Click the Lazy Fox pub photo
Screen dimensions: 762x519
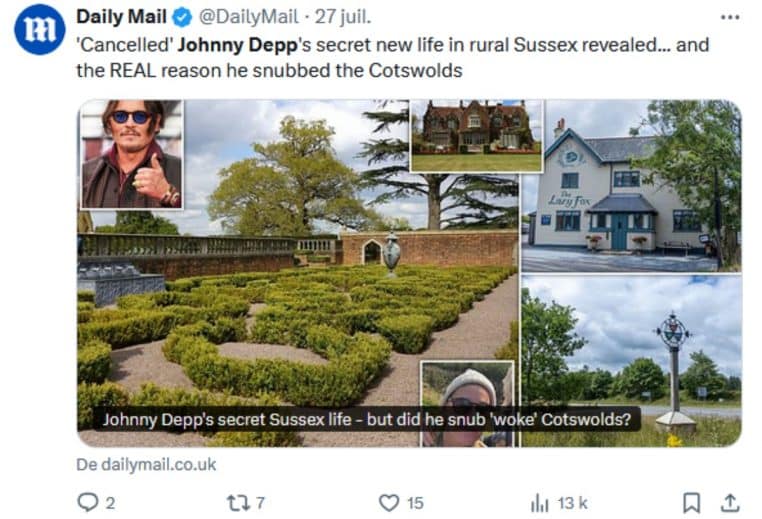click(x=630, y=185)
